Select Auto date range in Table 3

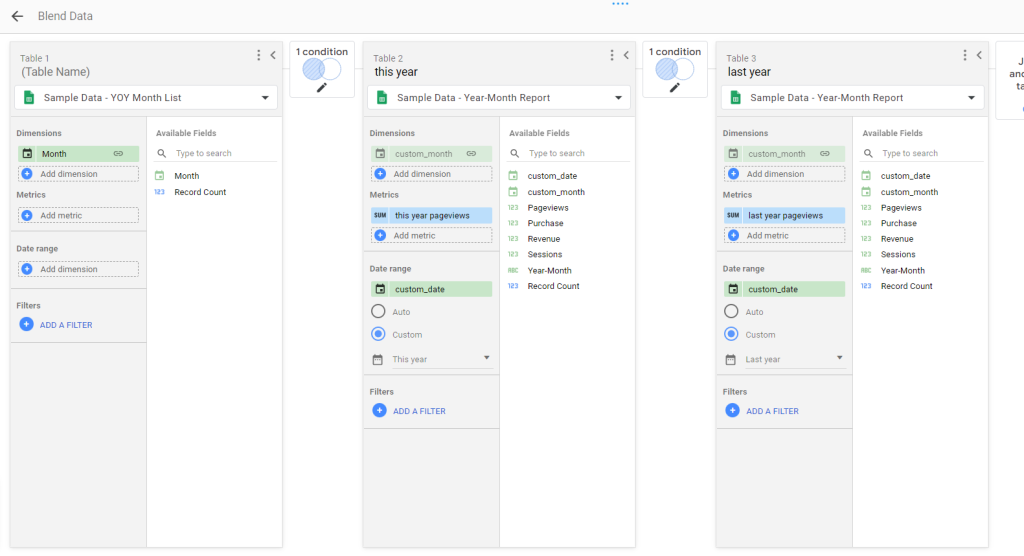point(731,312)
